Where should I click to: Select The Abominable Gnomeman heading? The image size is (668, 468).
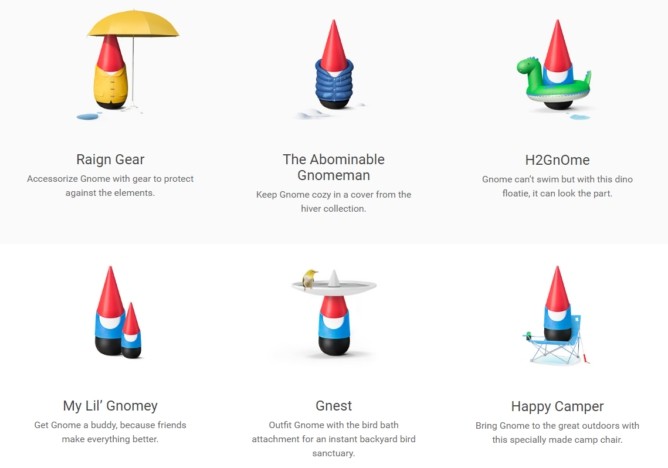click(x=334, y=167)
